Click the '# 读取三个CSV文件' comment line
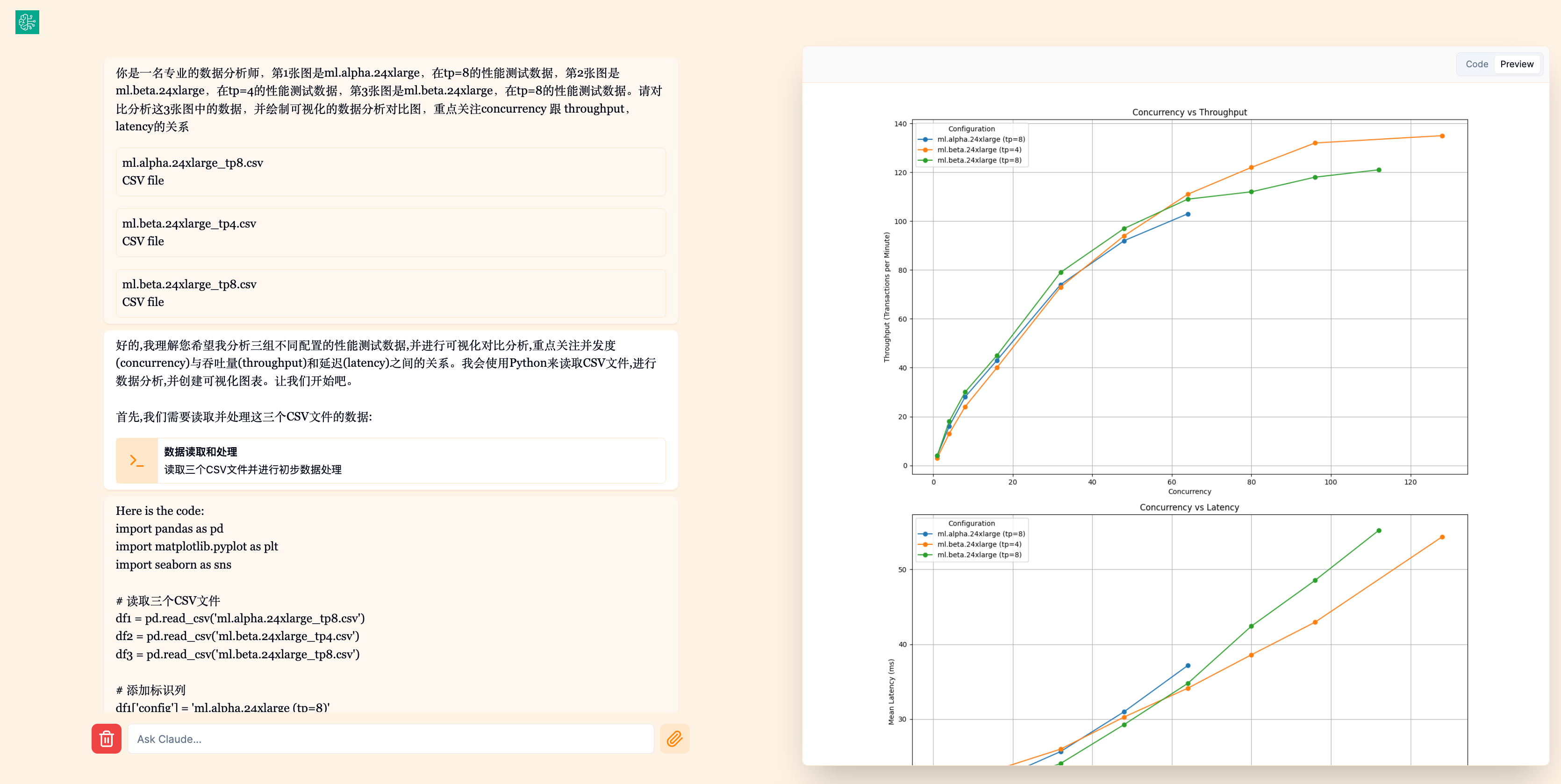The width and height of the screenshot is (1561, 784). pyautogui.click(x=168, y=600)
